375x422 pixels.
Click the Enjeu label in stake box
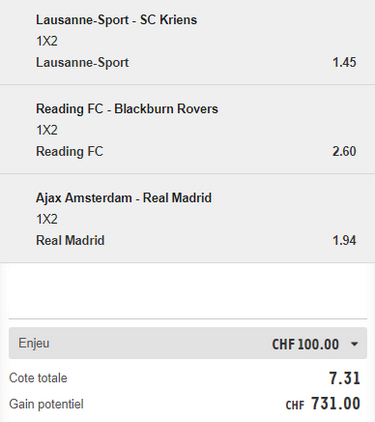click(34, 343)
